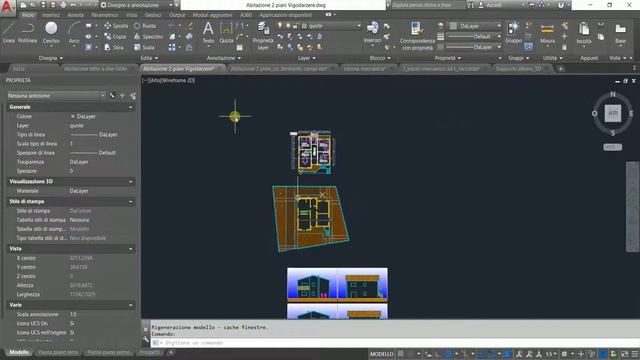
Task: Click the [Alto] viewport control label
Action: (x=155, y=80)
